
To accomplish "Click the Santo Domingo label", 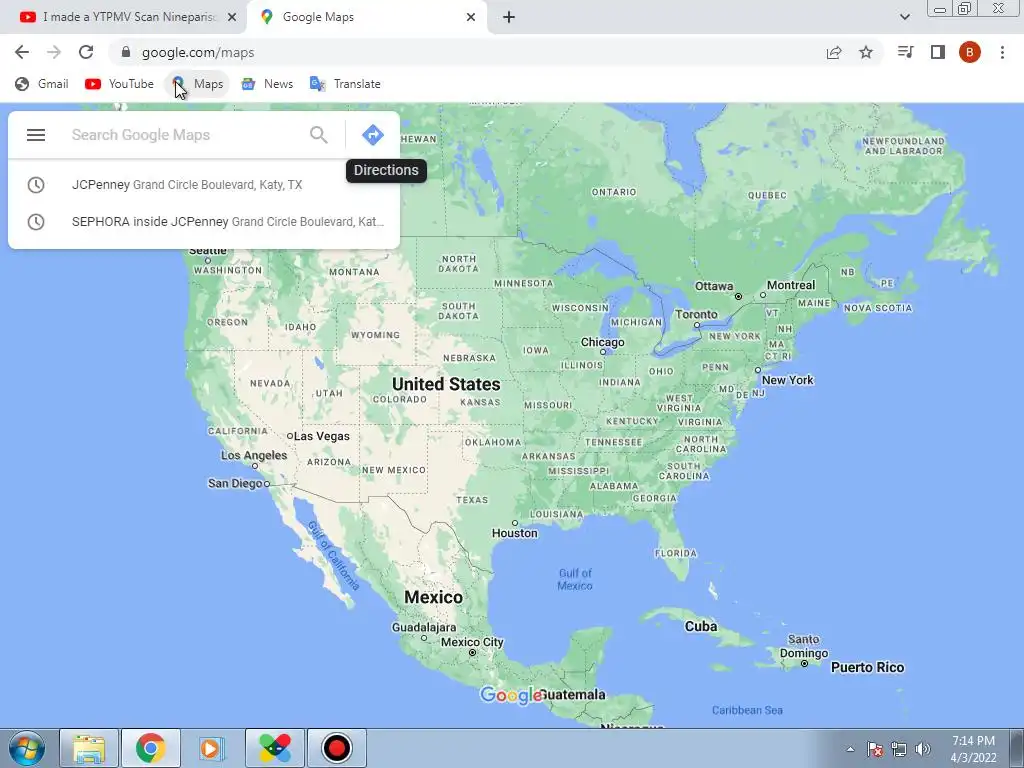I will (x=803, y=646).
